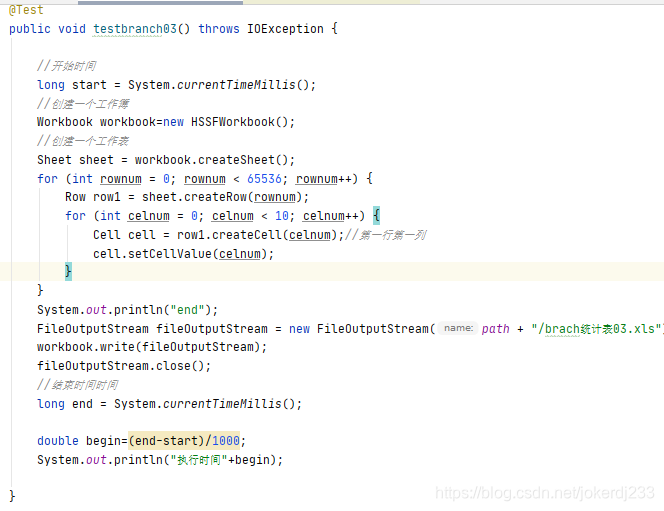Click the "end" string literal
664x511 pixels.
(x=187, y=310)
